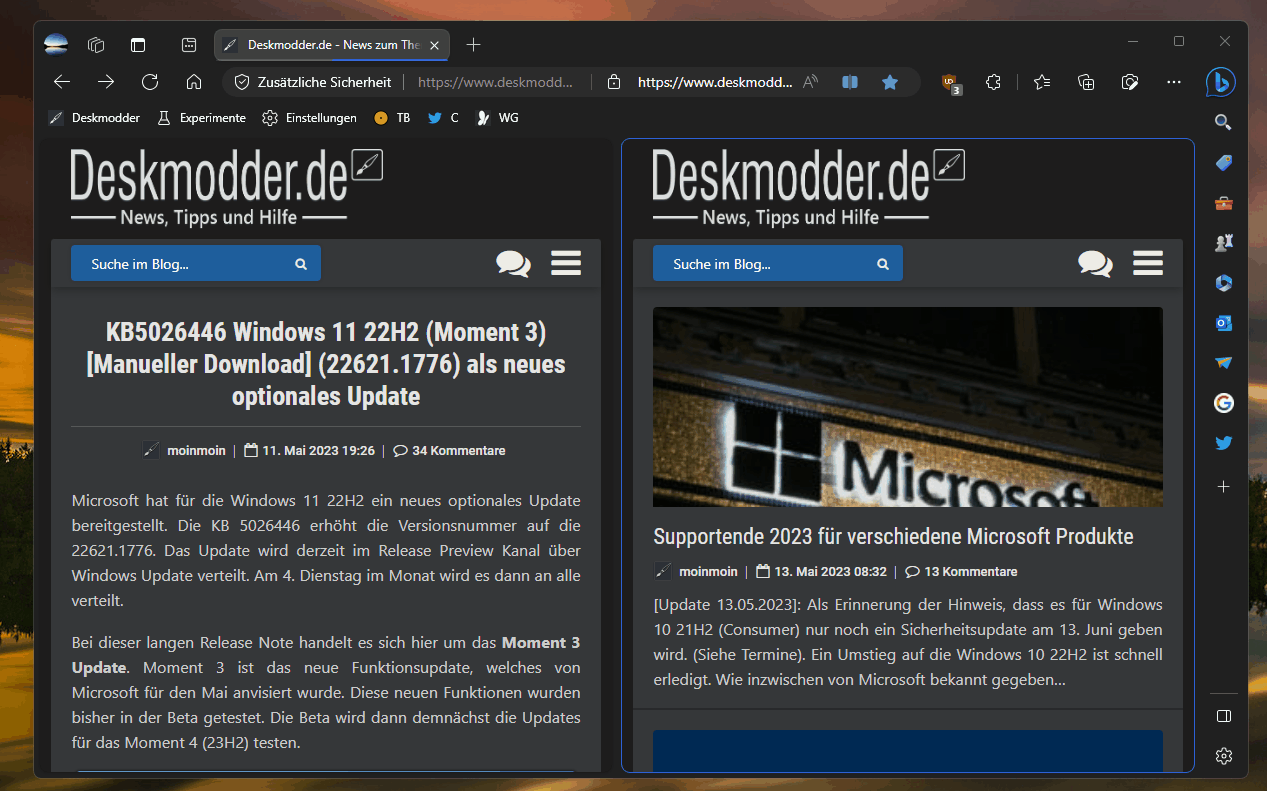The height and width of the screenshot is (791, 1267).
Task: Open the Games chess sidebar icon
Action: pyautogui.click(x=1223, y=243)
